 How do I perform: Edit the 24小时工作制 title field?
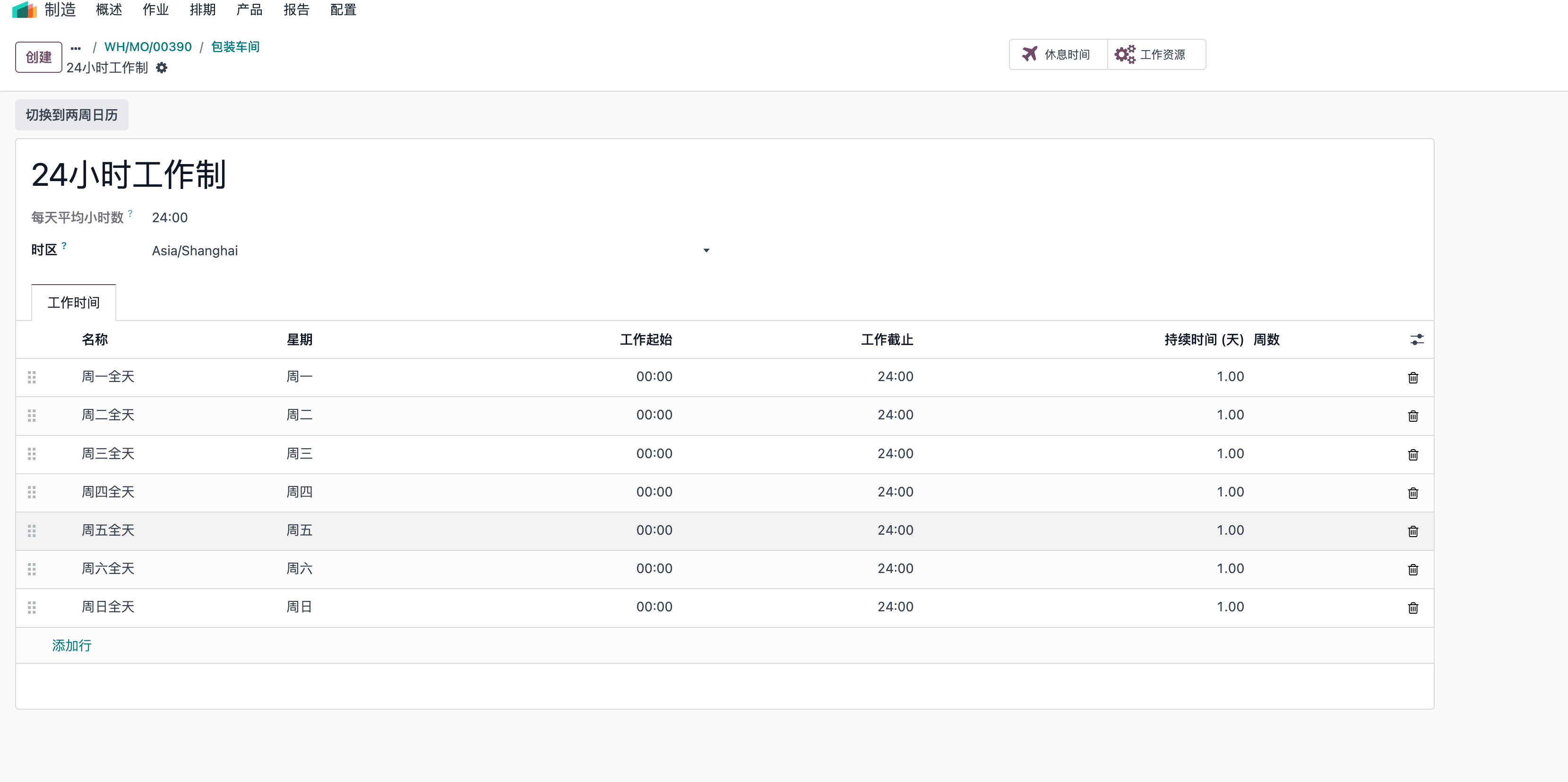pyautogui.click(x=129, y=174)
